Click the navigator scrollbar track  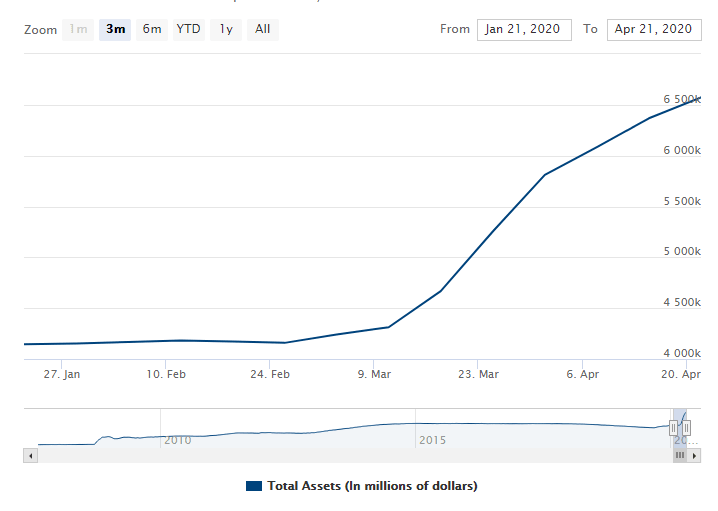pyautogui.click(x=350, y=455)
